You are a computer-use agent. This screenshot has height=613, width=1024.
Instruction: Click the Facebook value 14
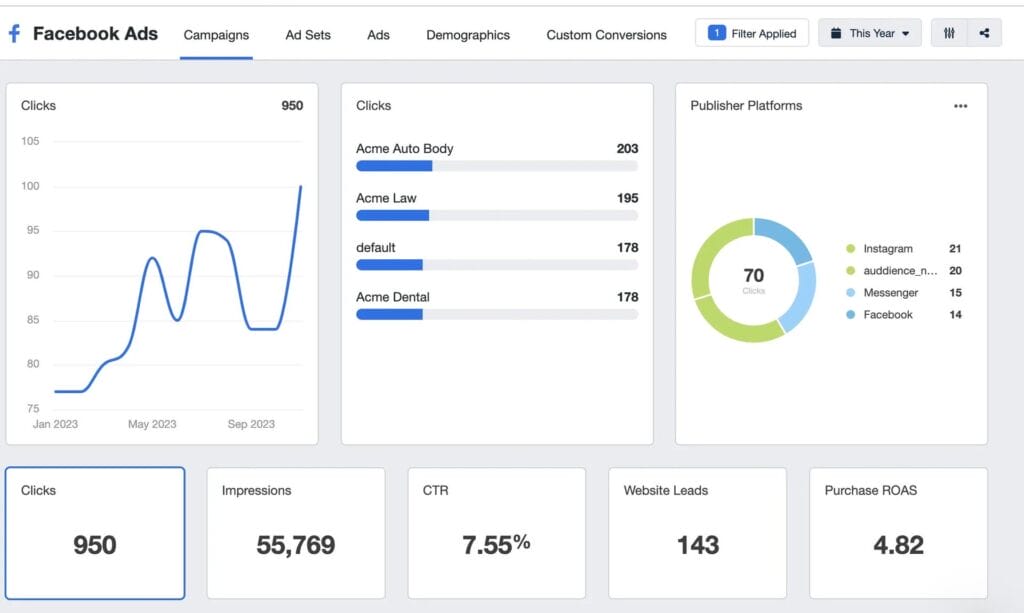955,315
